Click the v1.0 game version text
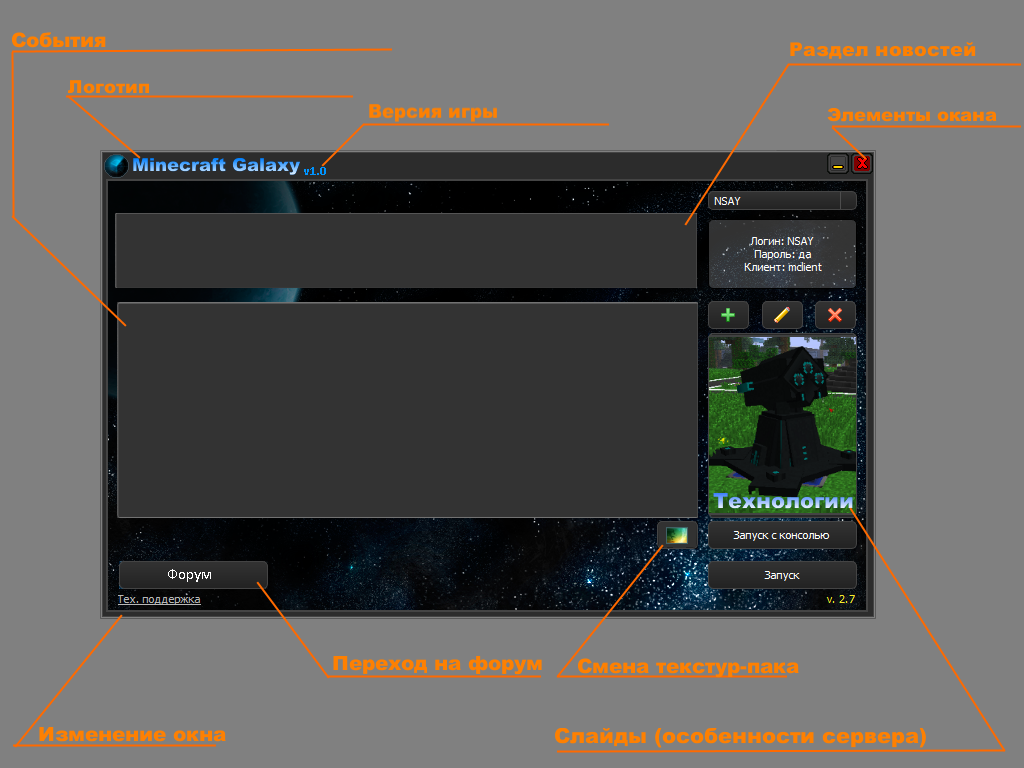The width and height of the screenshot is (1024, 768). (x=315, y=171)
